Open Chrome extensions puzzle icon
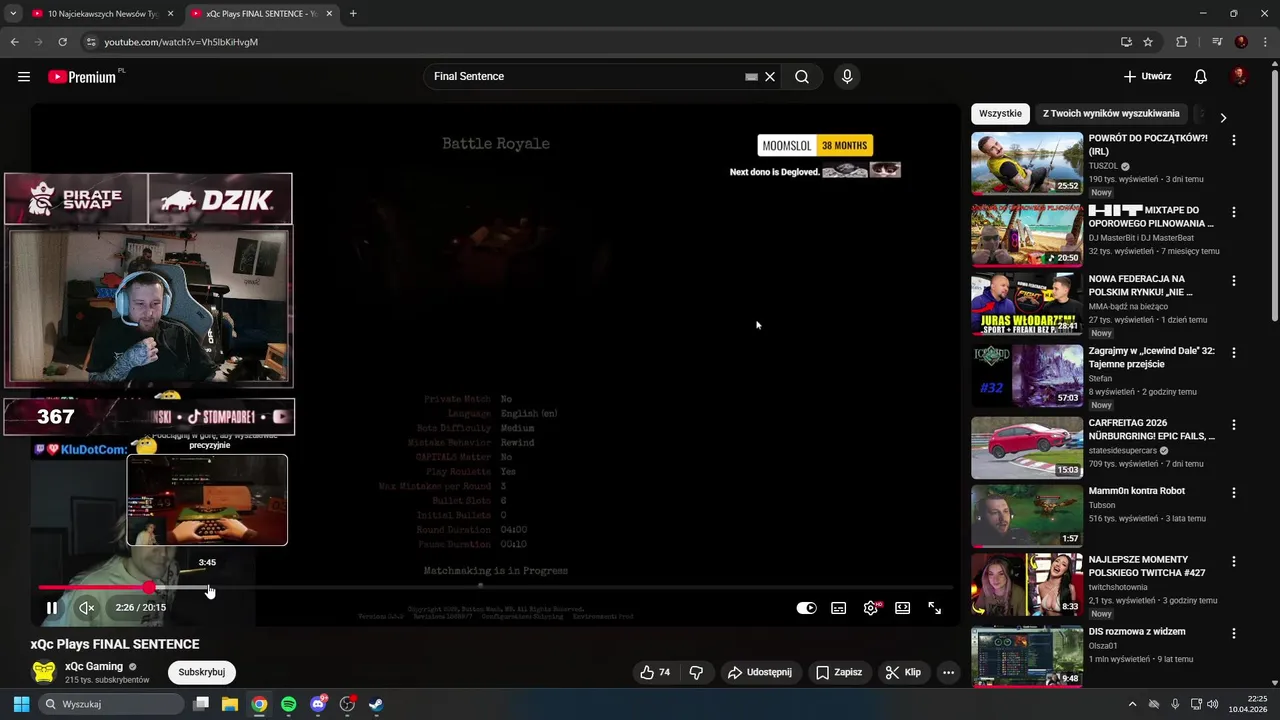This screenshot has width=1280, height=720. point(1181,42)
